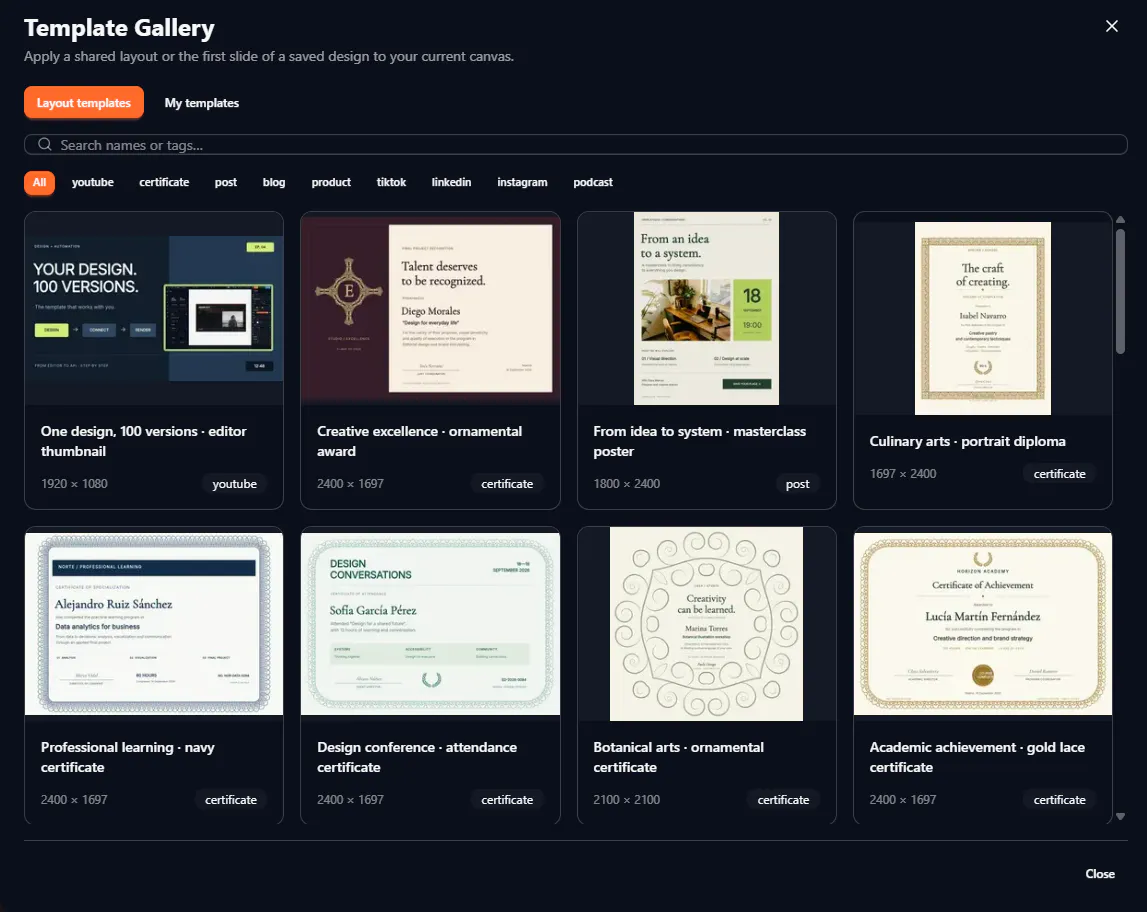Screen dimensions: 1147x912
Task: Click the template grid scrollbar thumb
Action: click(x=1120, y=291)
